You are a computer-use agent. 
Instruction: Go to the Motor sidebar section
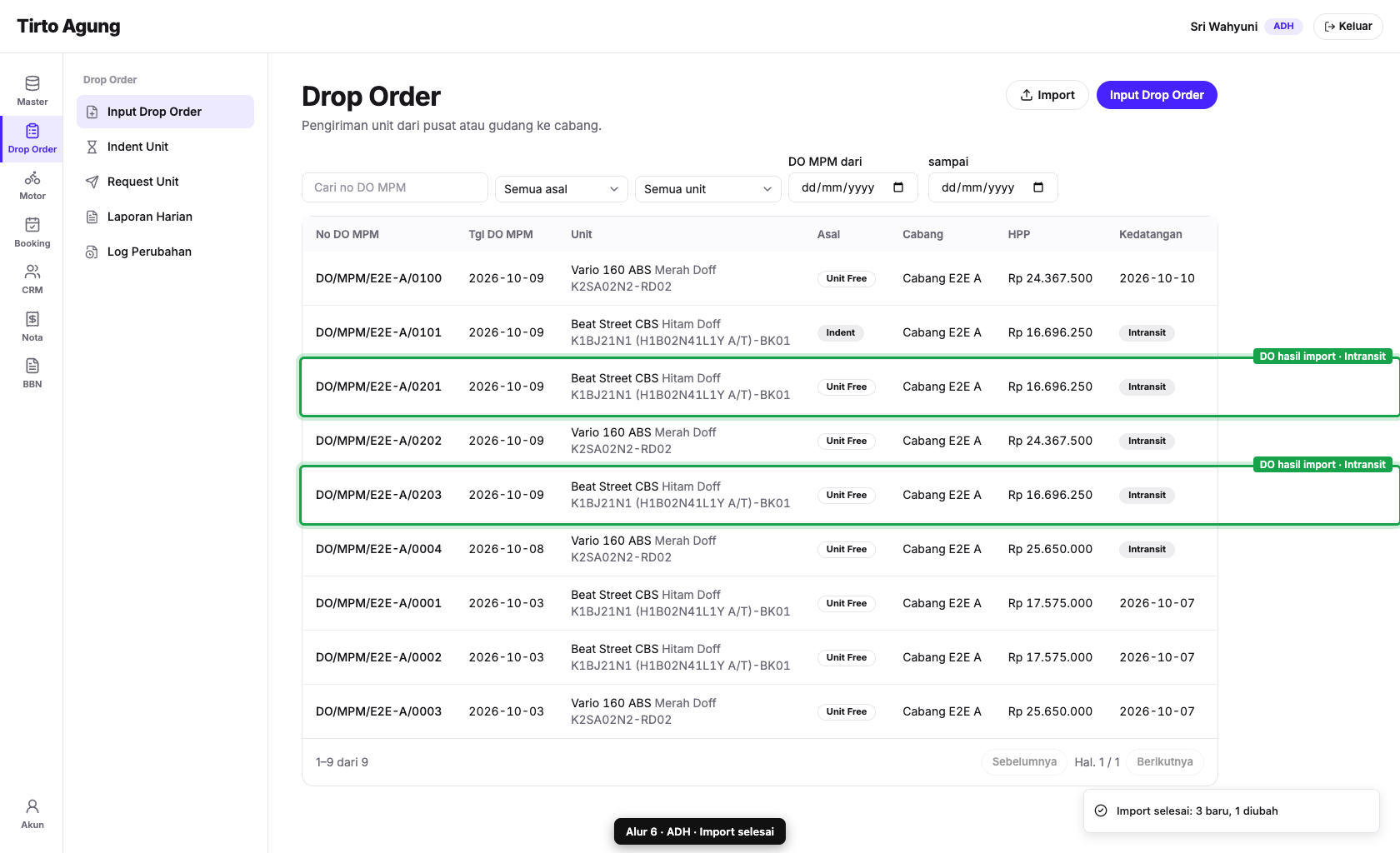click(32, 185)
